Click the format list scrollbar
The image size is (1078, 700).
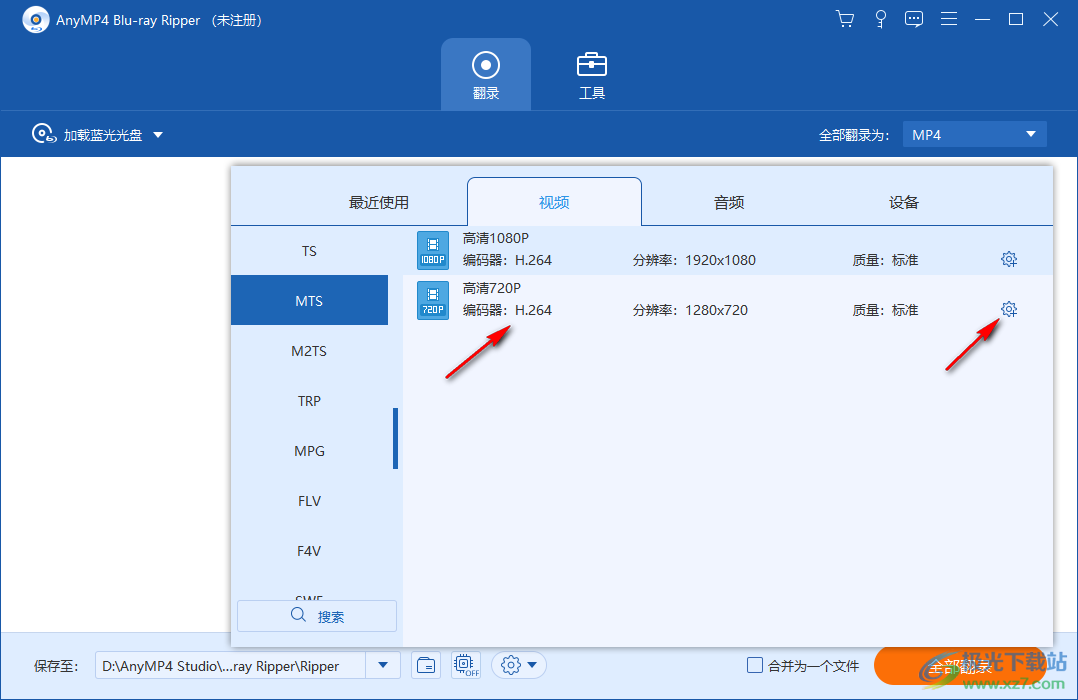[x=395, y=438]
